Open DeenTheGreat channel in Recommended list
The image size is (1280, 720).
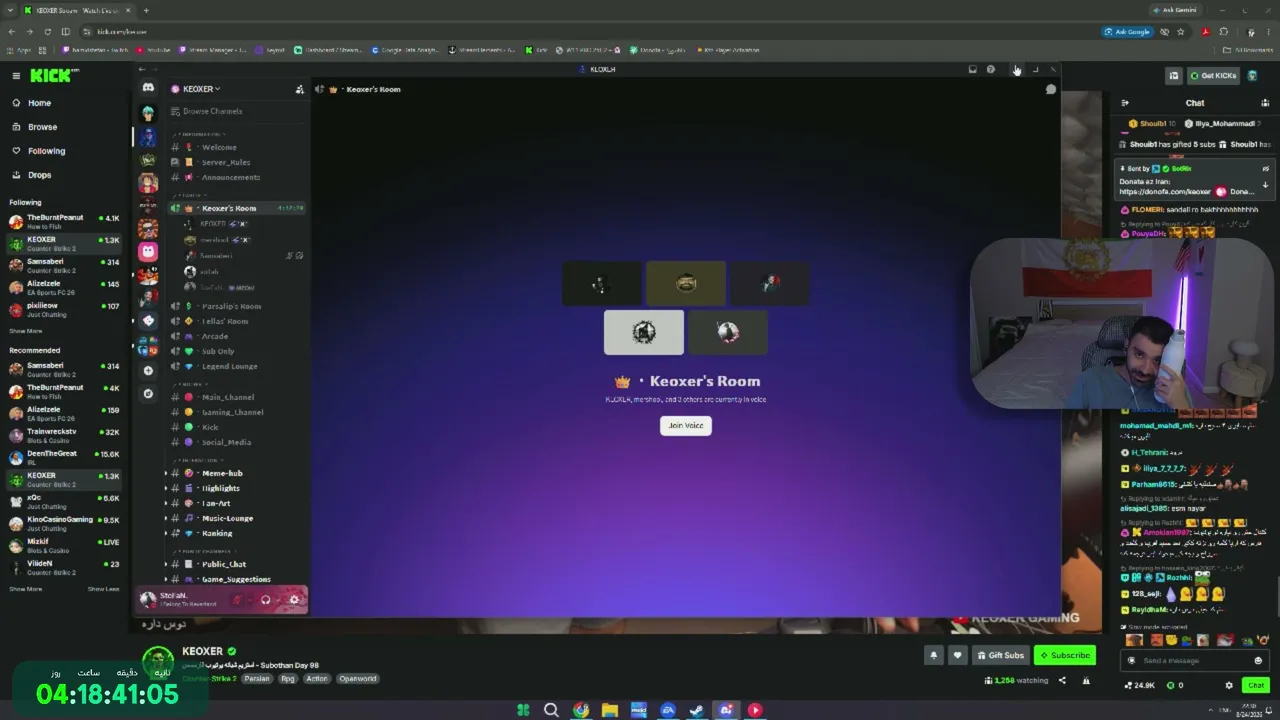point(64,458)
